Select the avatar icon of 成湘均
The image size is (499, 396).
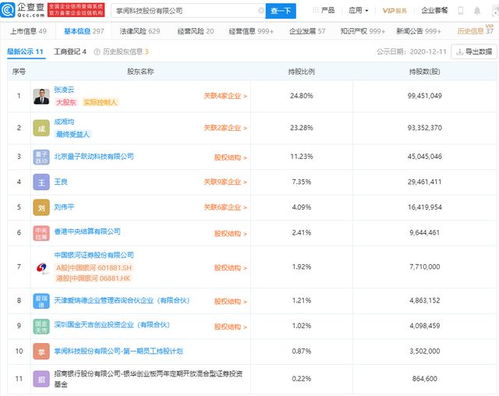point(41,128)
